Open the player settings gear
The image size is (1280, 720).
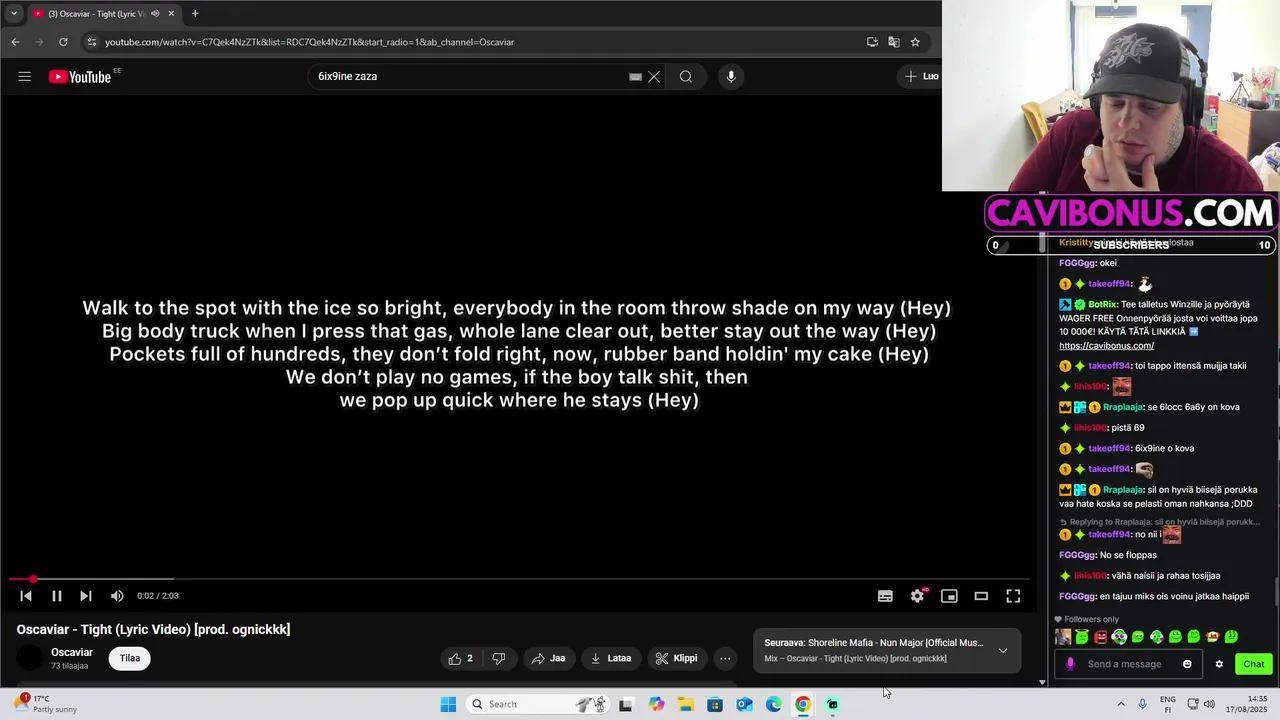point(917,596)
